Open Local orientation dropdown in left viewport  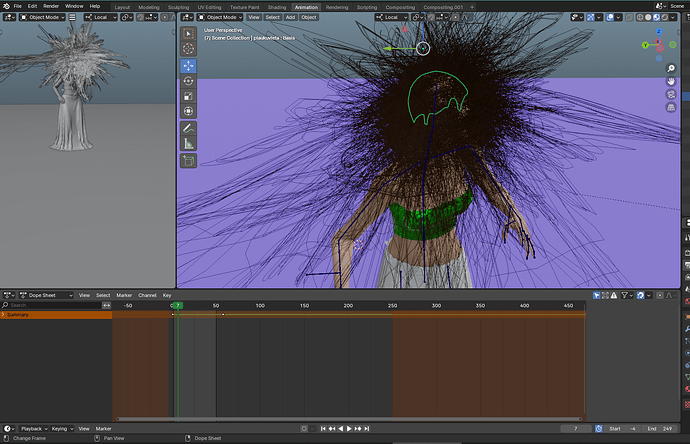(x=101, y=17)
